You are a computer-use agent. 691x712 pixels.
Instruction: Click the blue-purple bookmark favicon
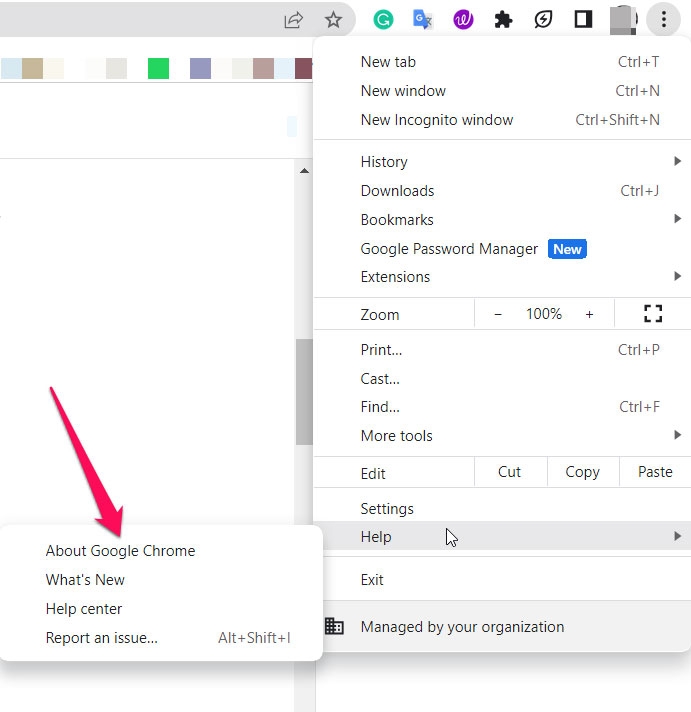click(200, 69)
